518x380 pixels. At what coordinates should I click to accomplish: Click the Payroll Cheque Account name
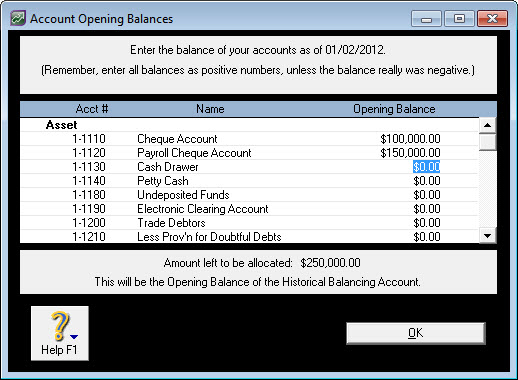194,153
